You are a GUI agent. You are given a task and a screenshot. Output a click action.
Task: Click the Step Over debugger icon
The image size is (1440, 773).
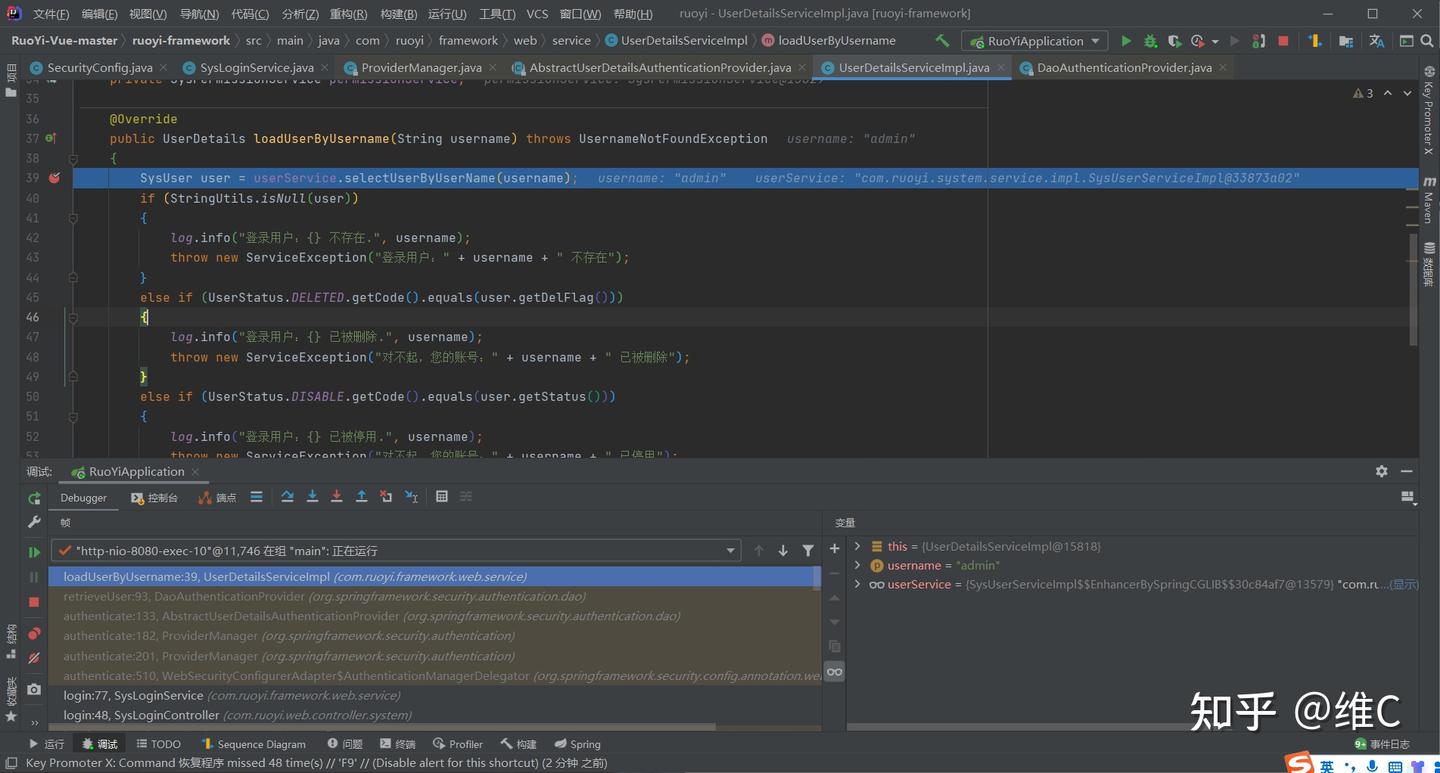pos(288,497)
